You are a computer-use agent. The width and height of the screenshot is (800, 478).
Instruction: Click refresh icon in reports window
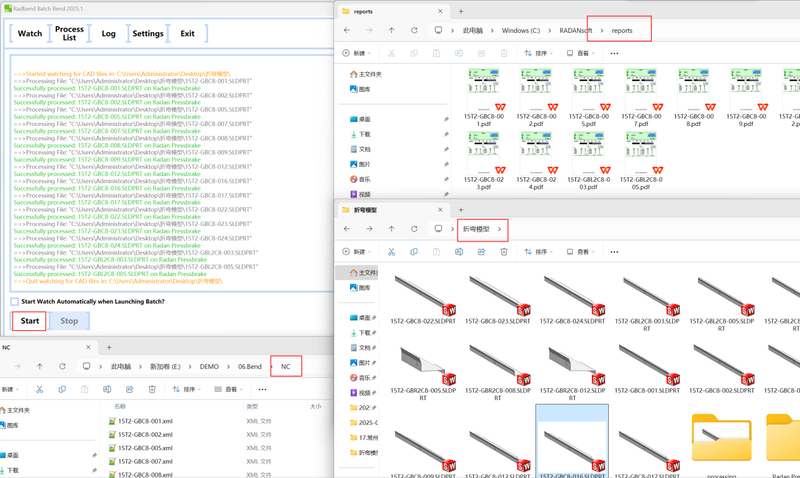pos(414,31)
